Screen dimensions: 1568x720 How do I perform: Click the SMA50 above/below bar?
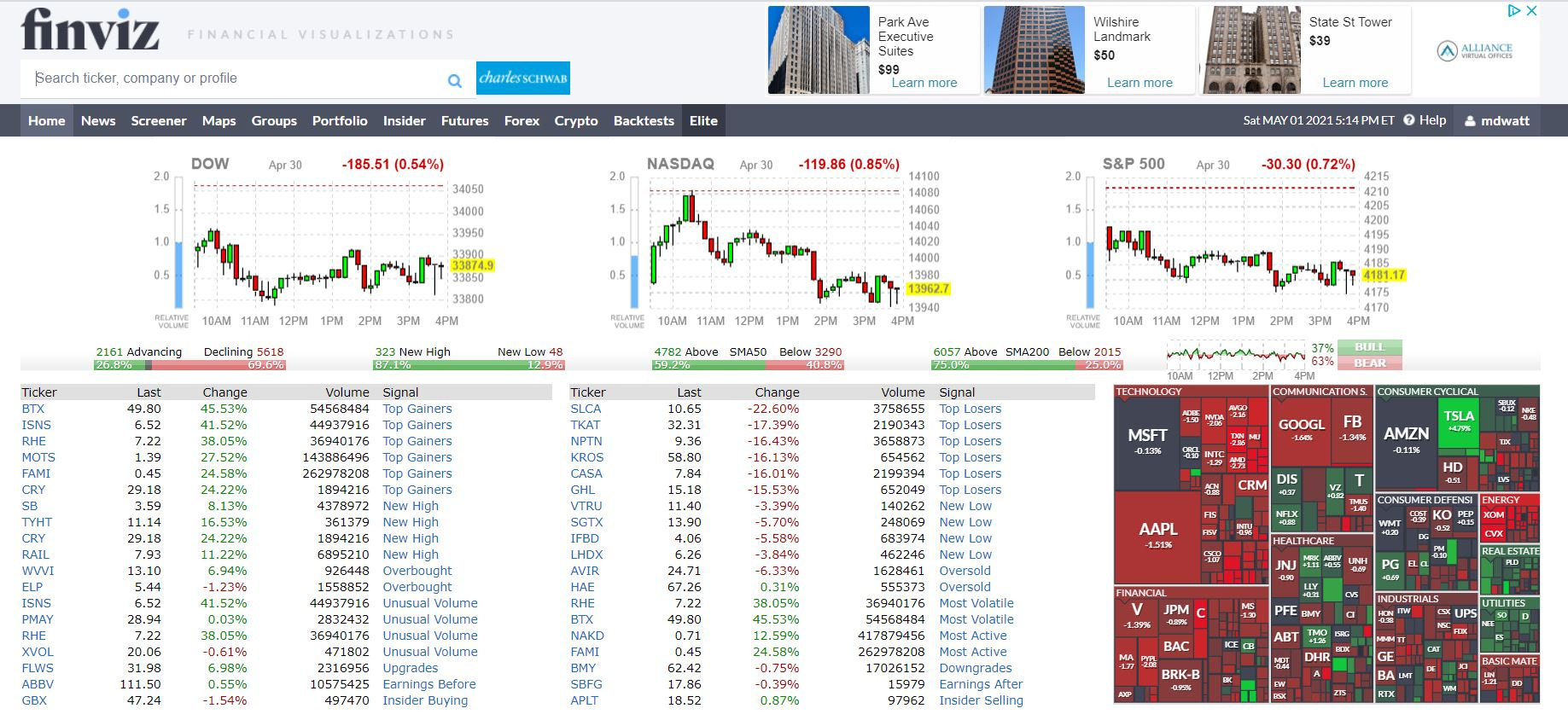(748, 365)
